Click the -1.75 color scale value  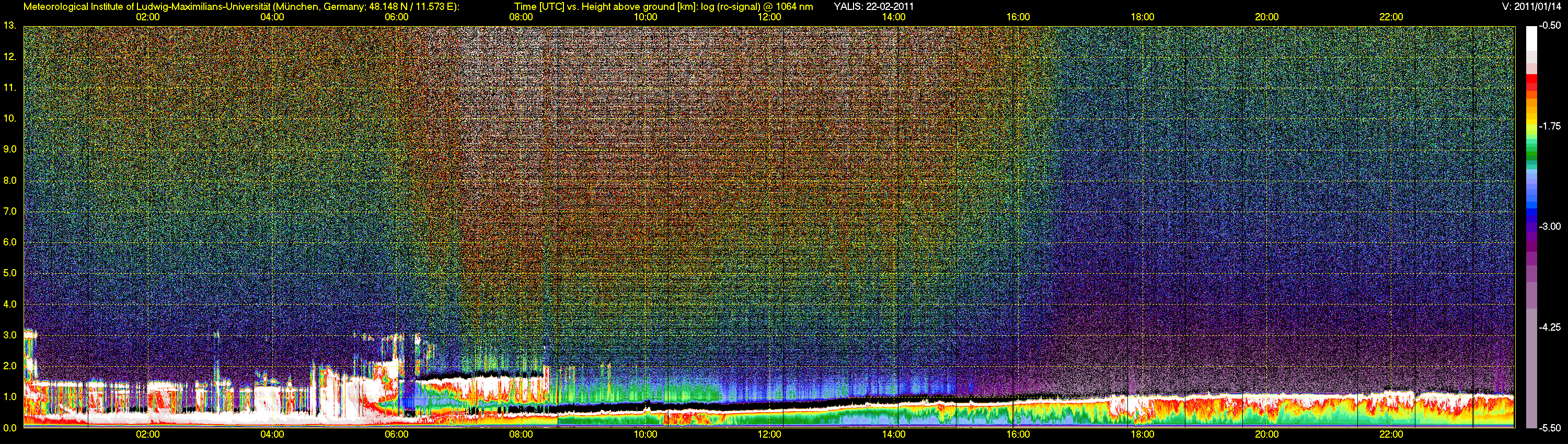[1551, 126]
